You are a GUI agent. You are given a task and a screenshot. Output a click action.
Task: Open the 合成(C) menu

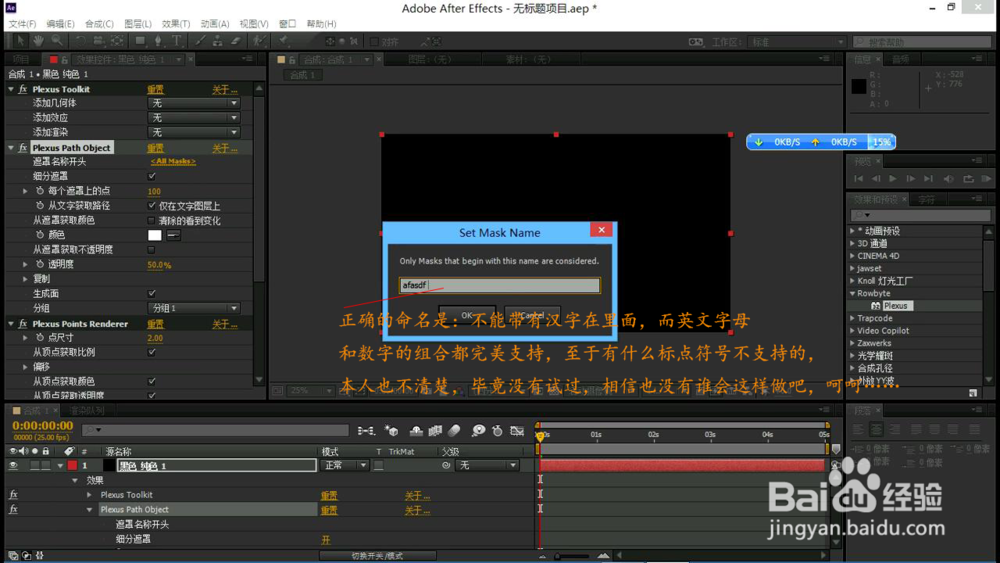(99, 24)
